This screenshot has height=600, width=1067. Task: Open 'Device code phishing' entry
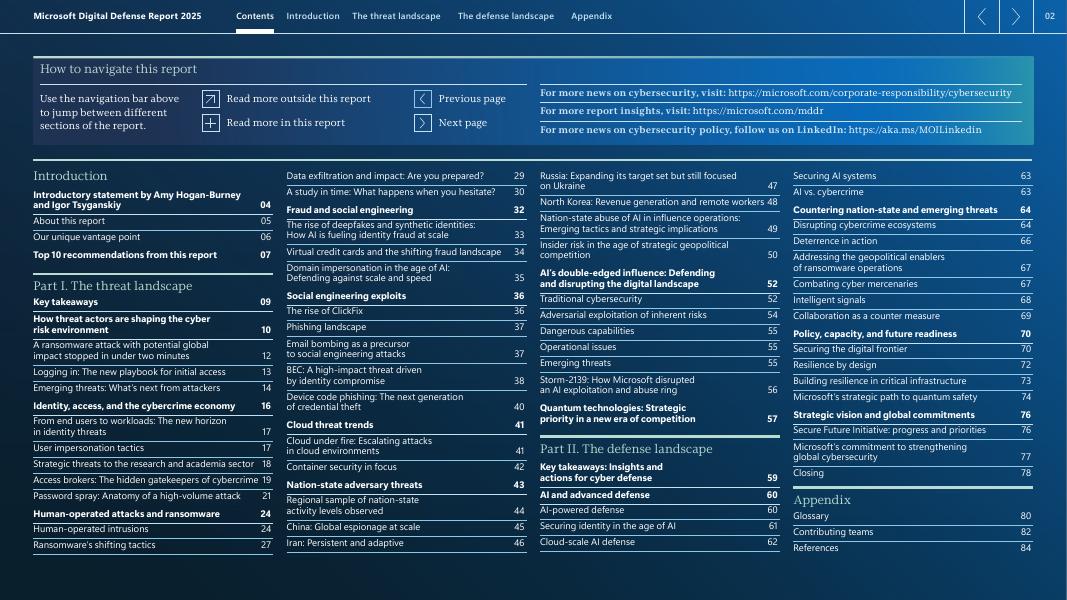coord(406,402)
